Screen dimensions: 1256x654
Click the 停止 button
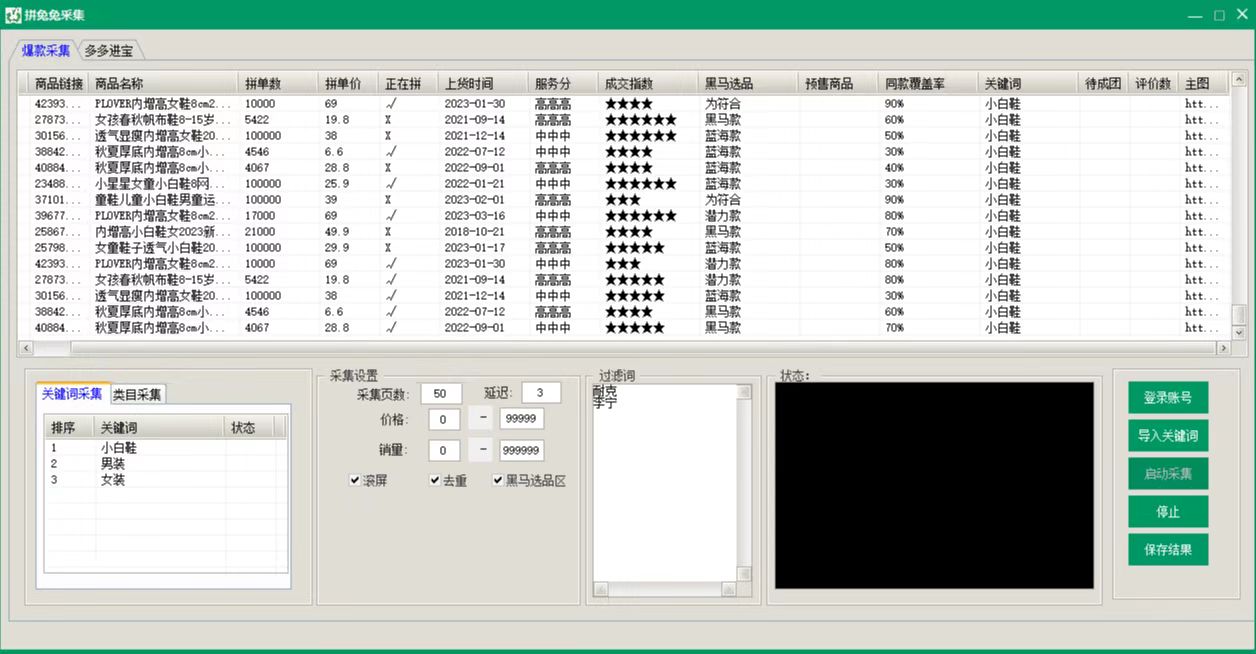pos(1168,512)
